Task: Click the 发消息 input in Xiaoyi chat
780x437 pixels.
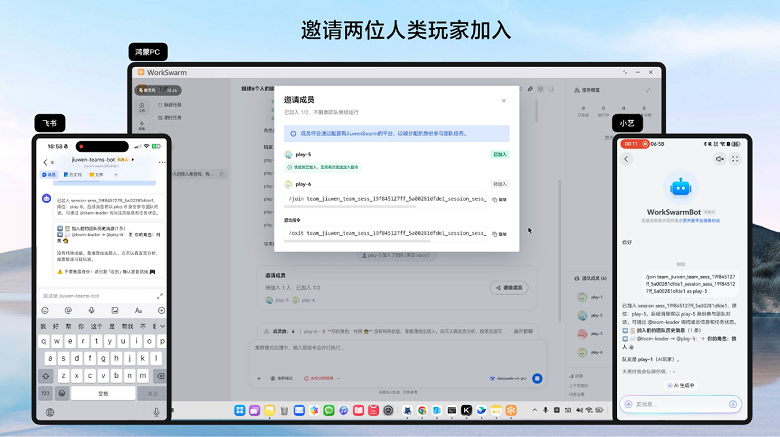Action: 680,404
